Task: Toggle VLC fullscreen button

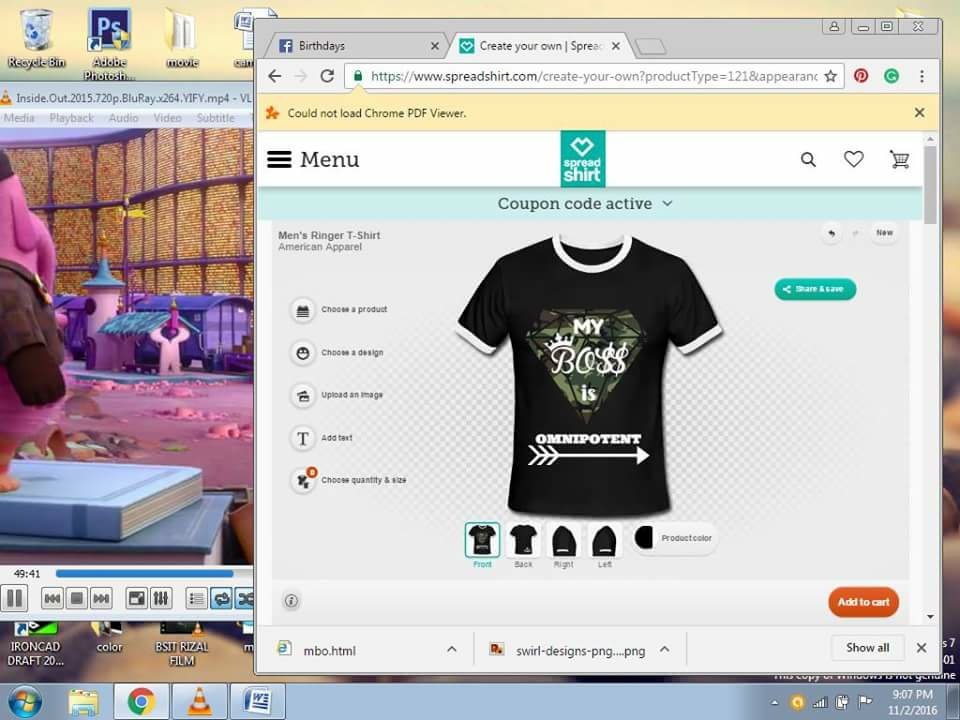Action: tap(137, 598)
